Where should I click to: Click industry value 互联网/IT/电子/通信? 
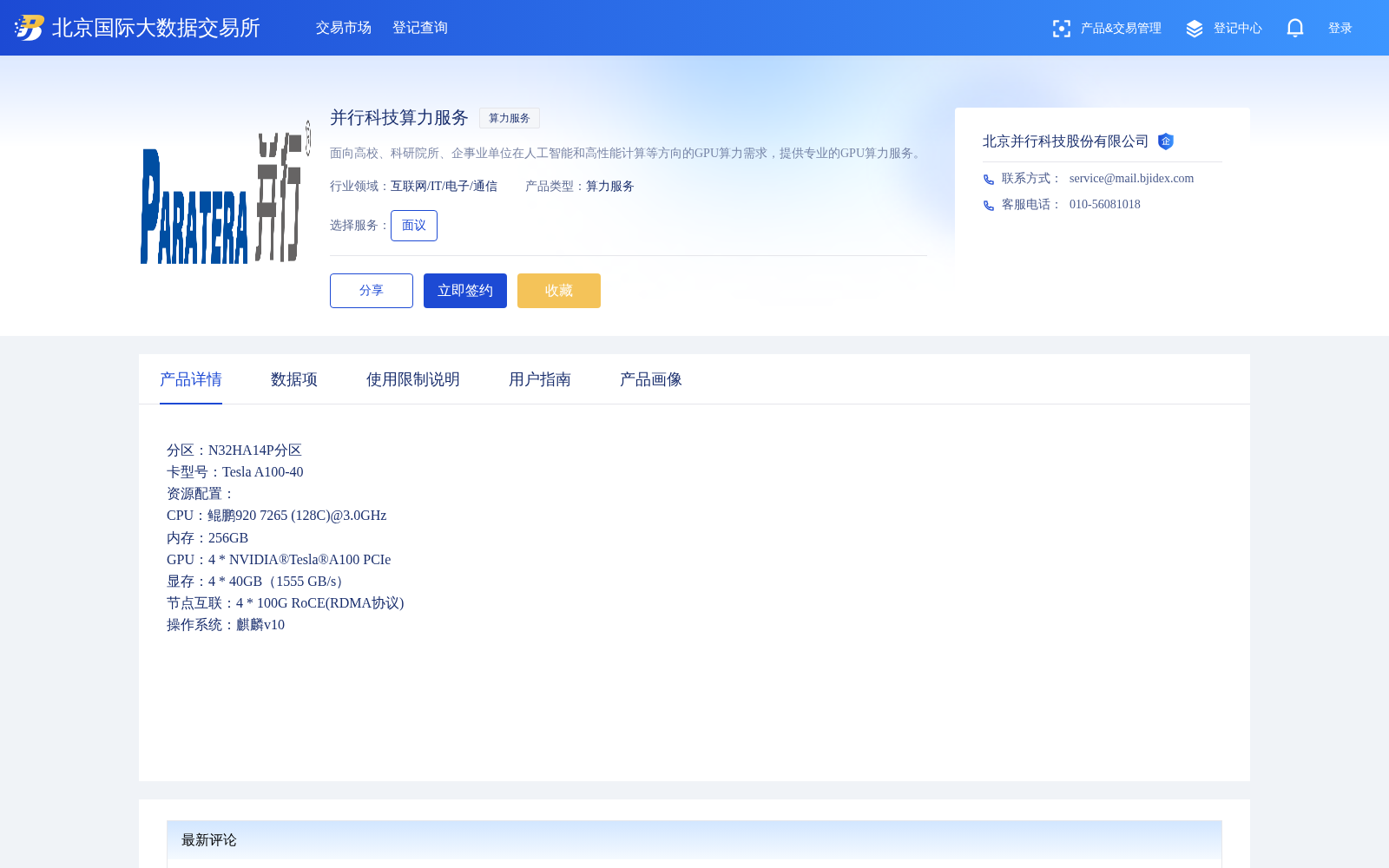coord(444,186)
